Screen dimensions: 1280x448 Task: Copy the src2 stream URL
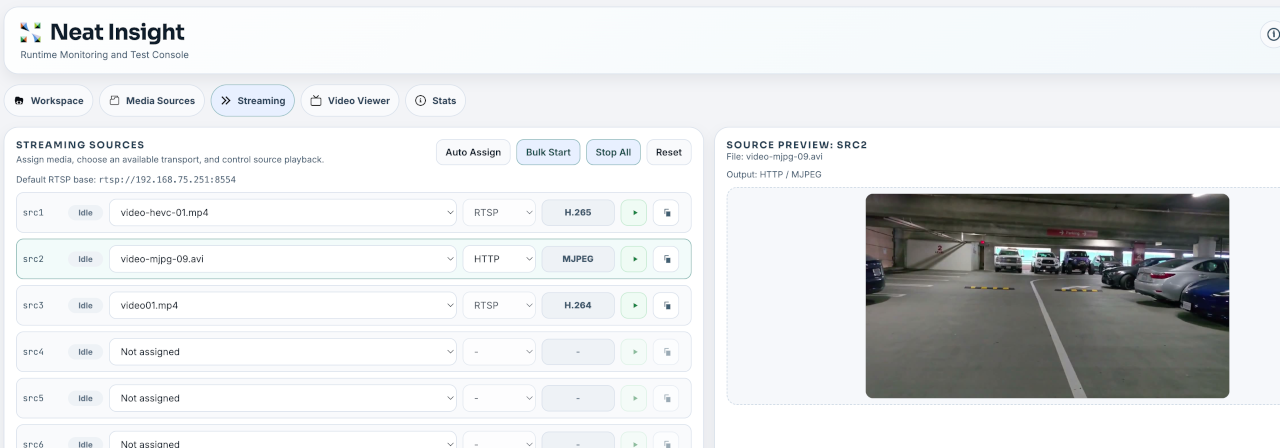[x=666, y=259]
